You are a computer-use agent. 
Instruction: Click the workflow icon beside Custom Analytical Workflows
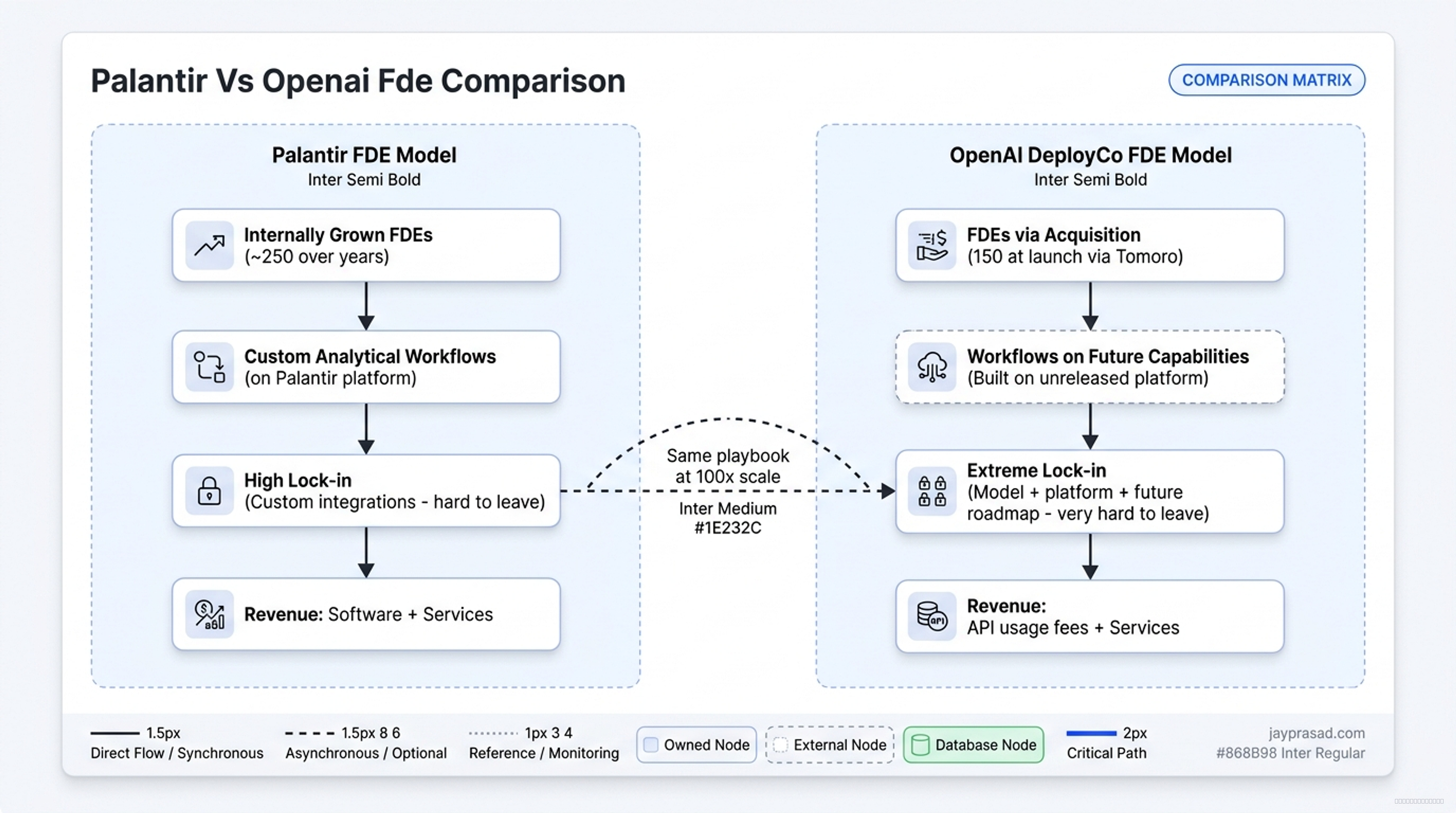[210, 367]
